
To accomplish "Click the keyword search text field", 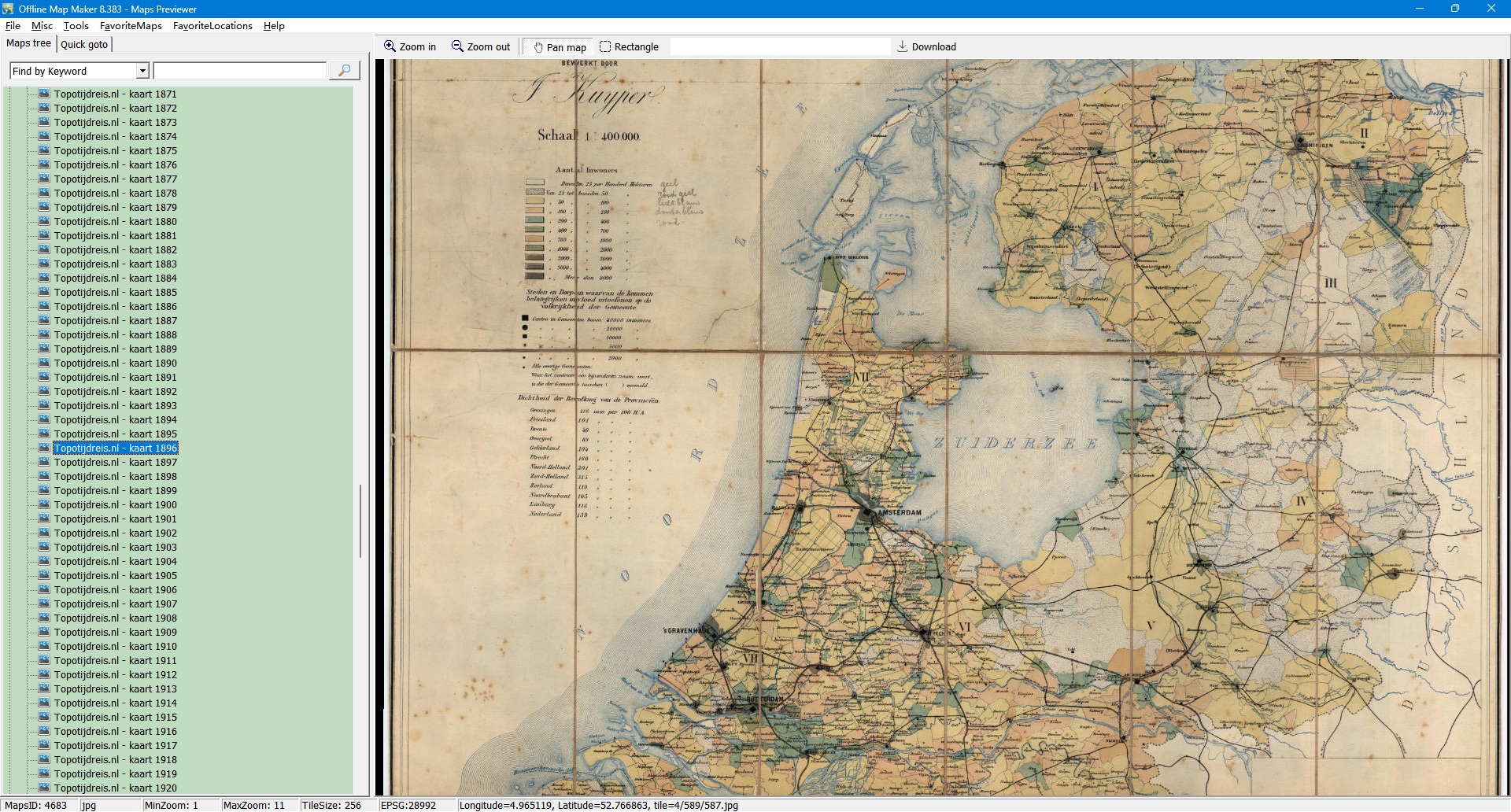I will 239,71.
